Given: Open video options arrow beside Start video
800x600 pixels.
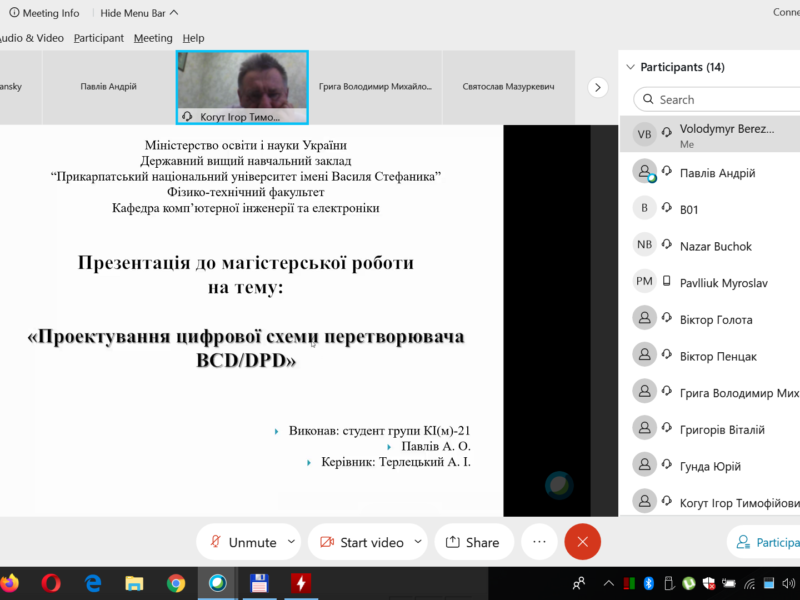Looking at the screenshot, I should point(418,541).
